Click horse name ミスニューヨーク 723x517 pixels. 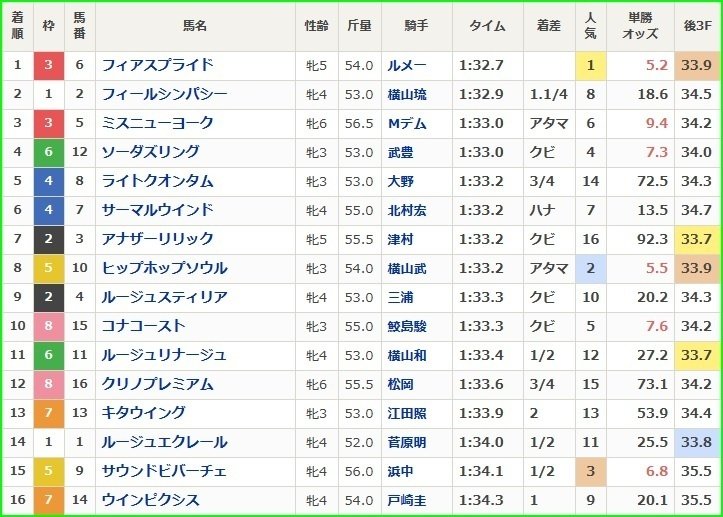pyautogui.click(x=157, y=123)
